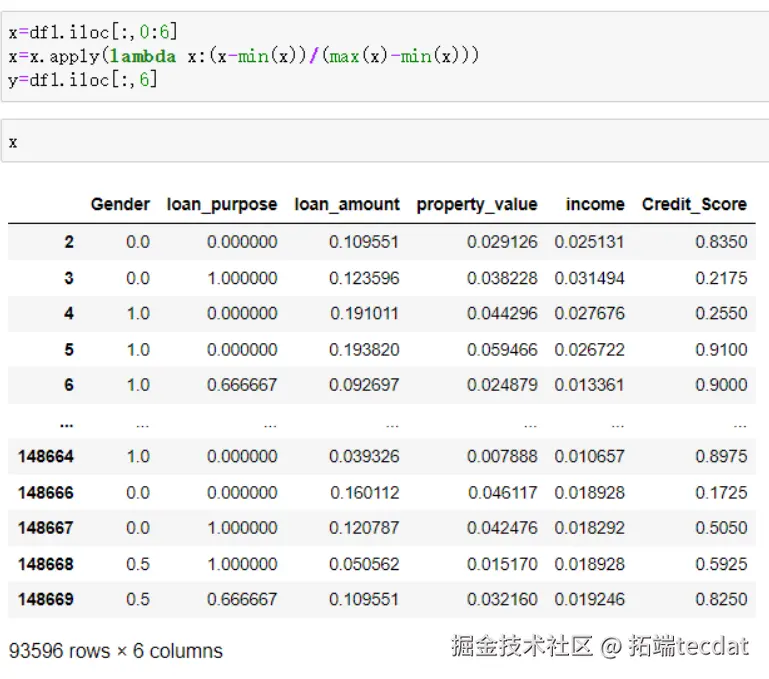
Task: Click property_value cell 0.044296
Action: coord(502,313)
